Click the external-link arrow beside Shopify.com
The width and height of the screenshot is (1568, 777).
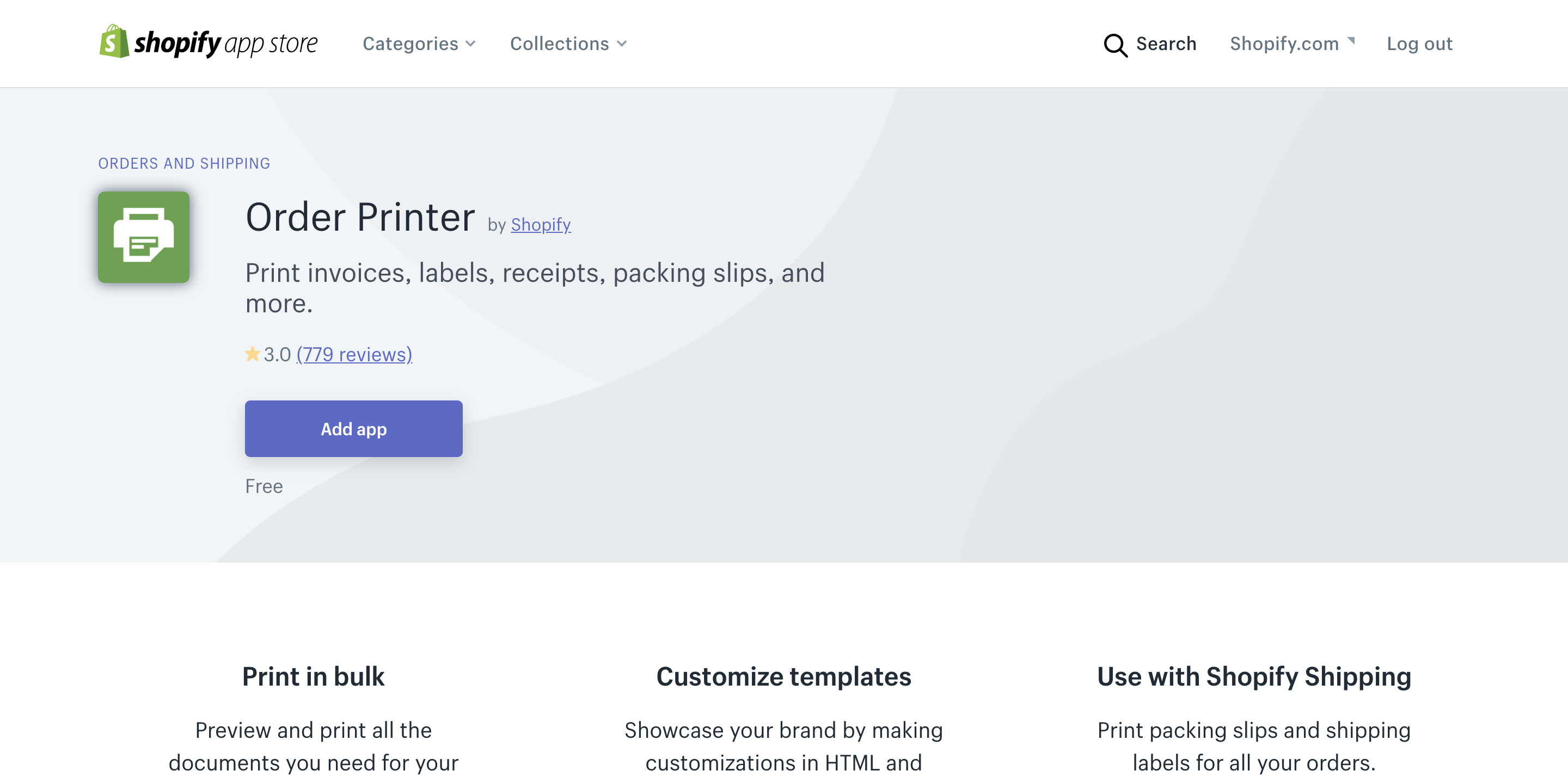(x=1351, y=40)
